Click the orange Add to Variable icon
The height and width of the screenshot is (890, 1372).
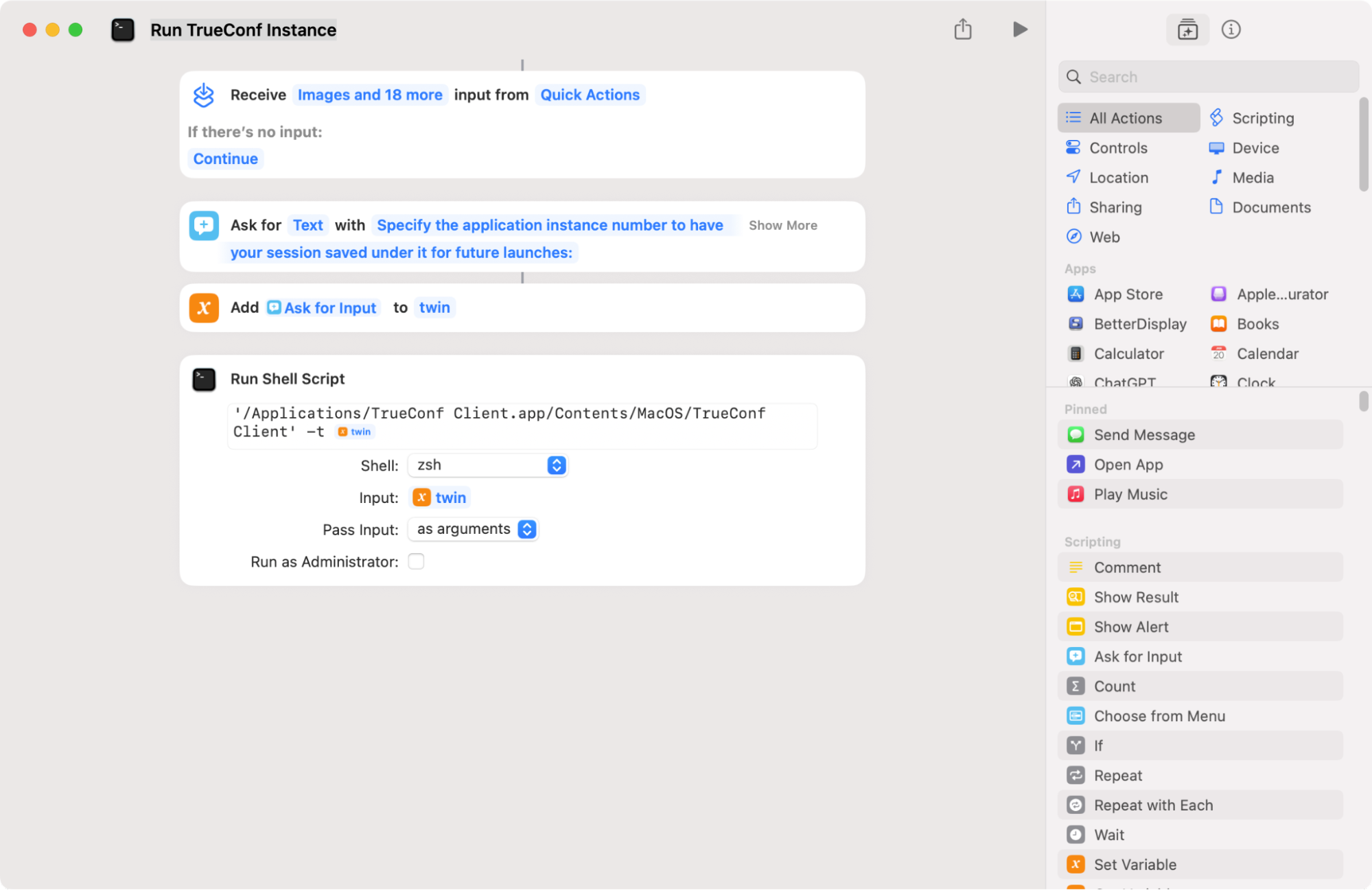click(x=204, y=308)
